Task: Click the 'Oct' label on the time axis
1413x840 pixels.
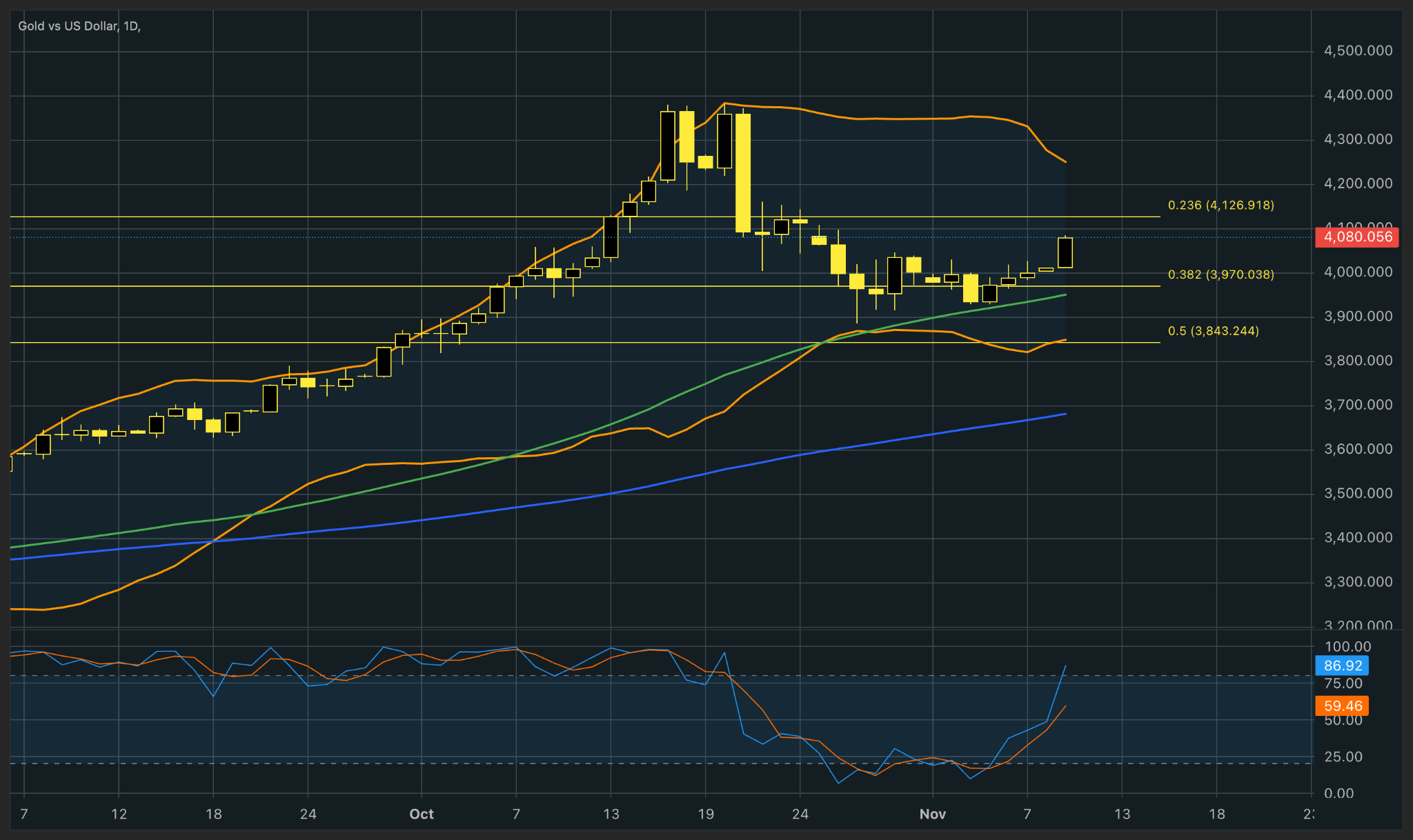Action: [x=422, y=814]
